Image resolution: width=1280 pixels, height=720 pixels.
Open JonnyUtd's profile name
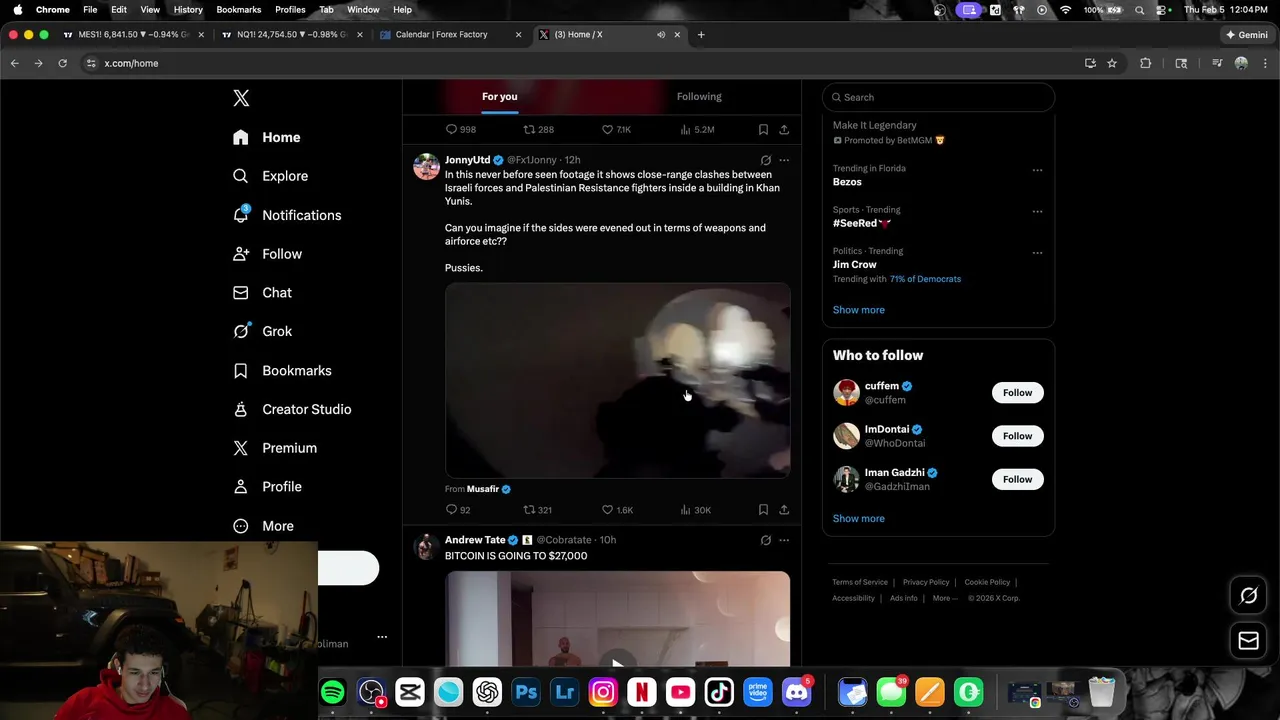coord(467,160)
